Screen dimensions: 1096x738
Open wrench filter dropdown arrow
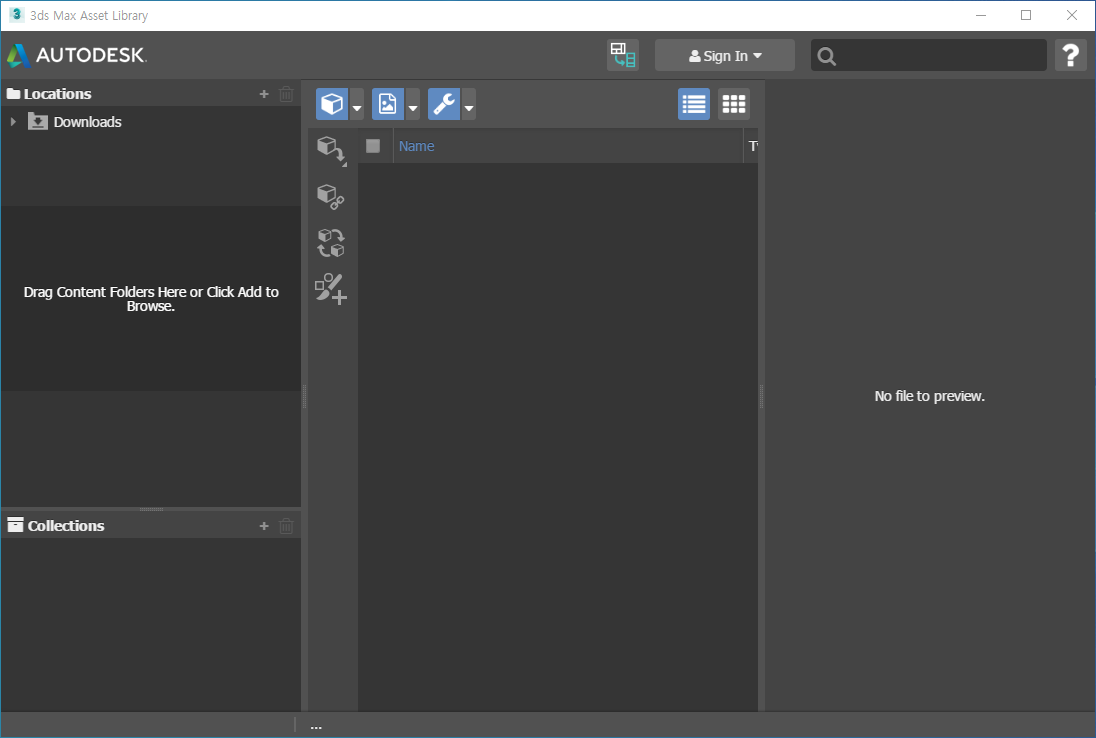click(x=468, y=105)
